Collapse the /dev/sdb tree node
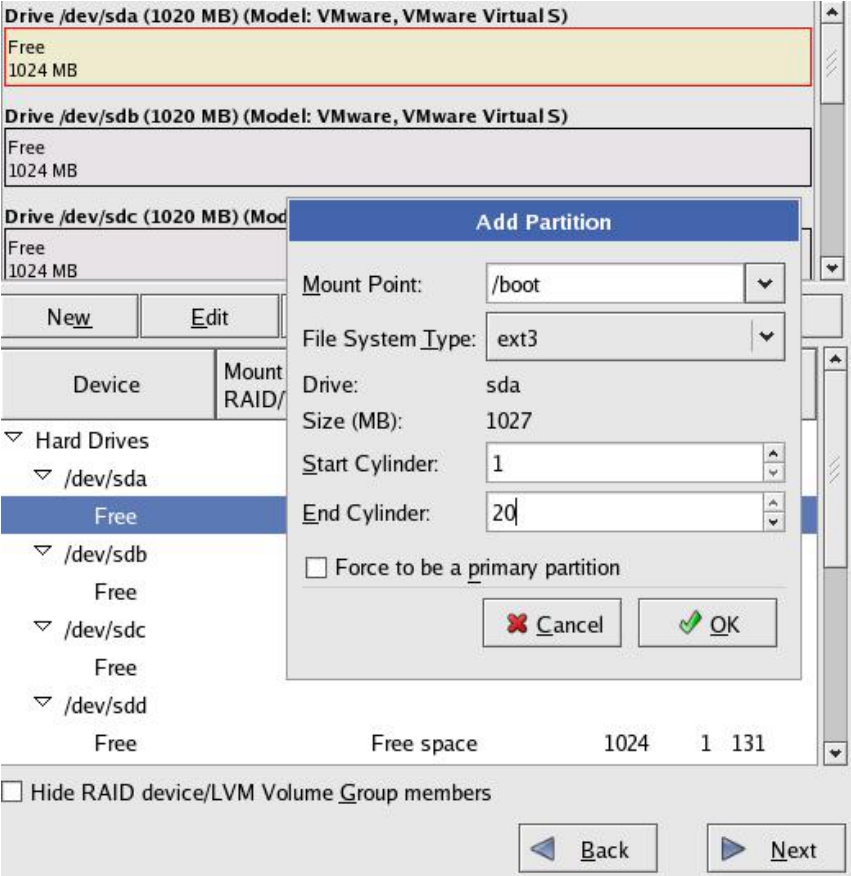Viewport: 851px width, 876px height. [43, 551]
